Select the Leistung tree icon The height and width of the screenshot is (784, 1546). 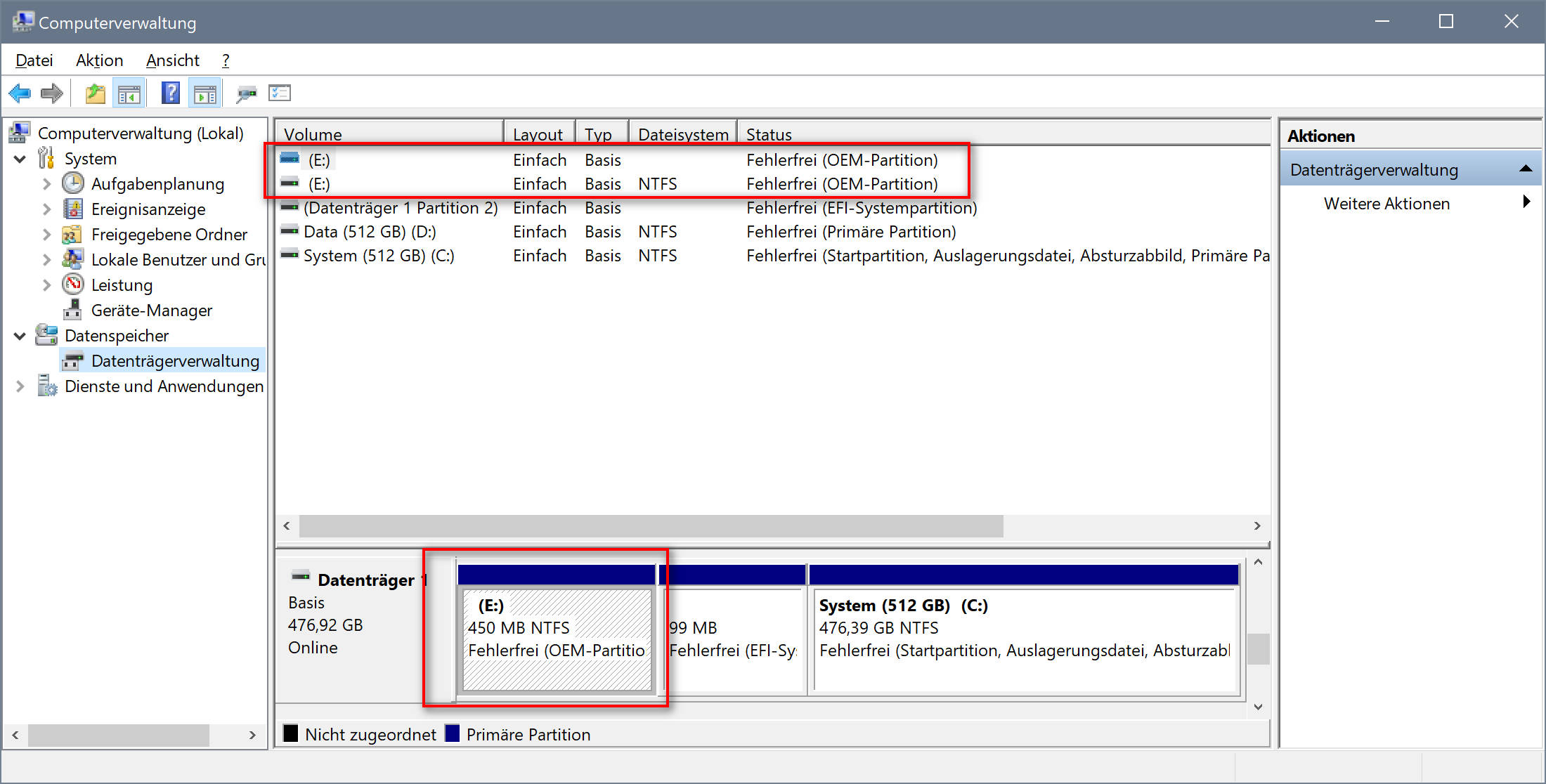73,285
